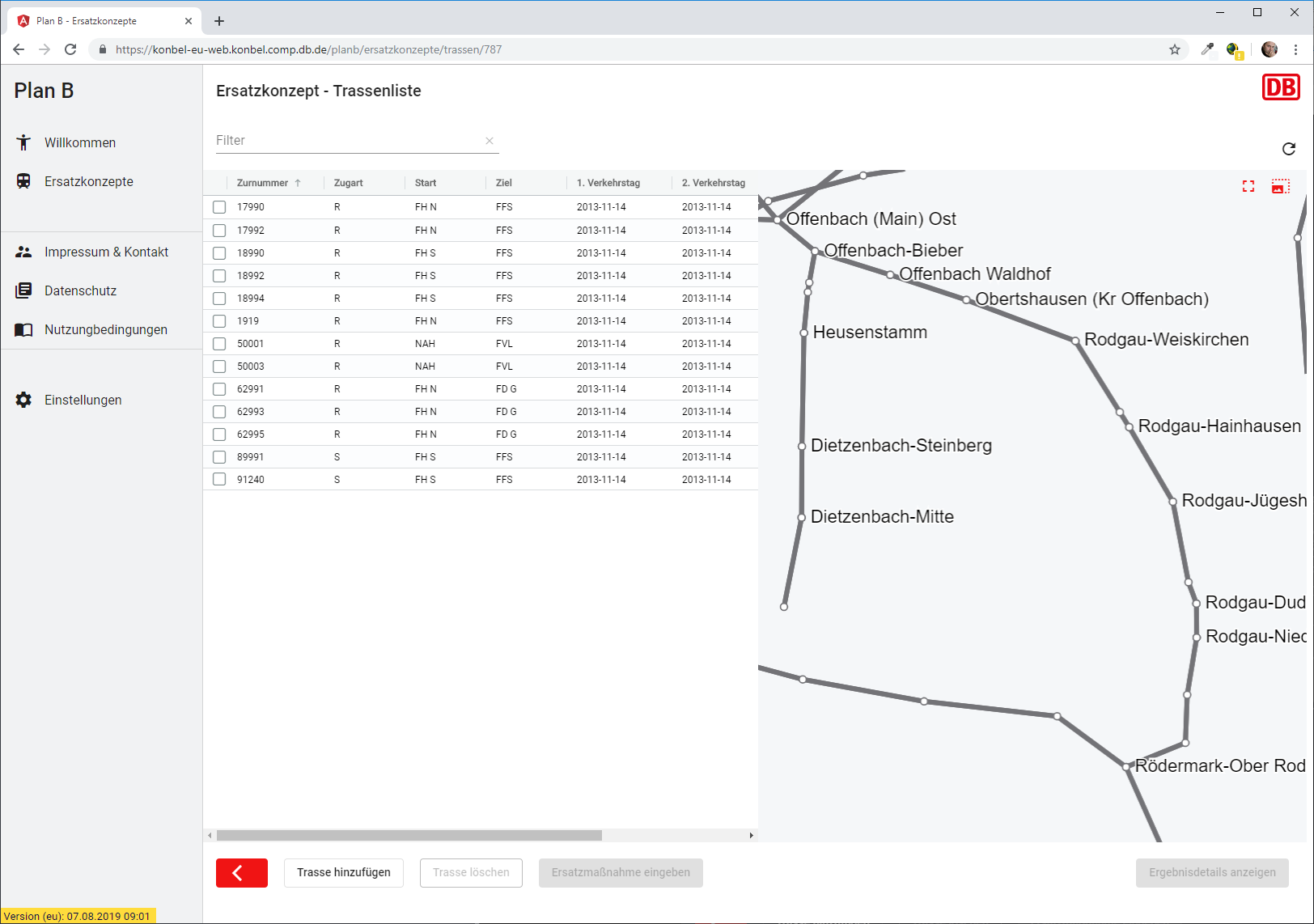1314x924 pixels.
Task: Sort the table by Zugart column
Action: tap(348, 183)
